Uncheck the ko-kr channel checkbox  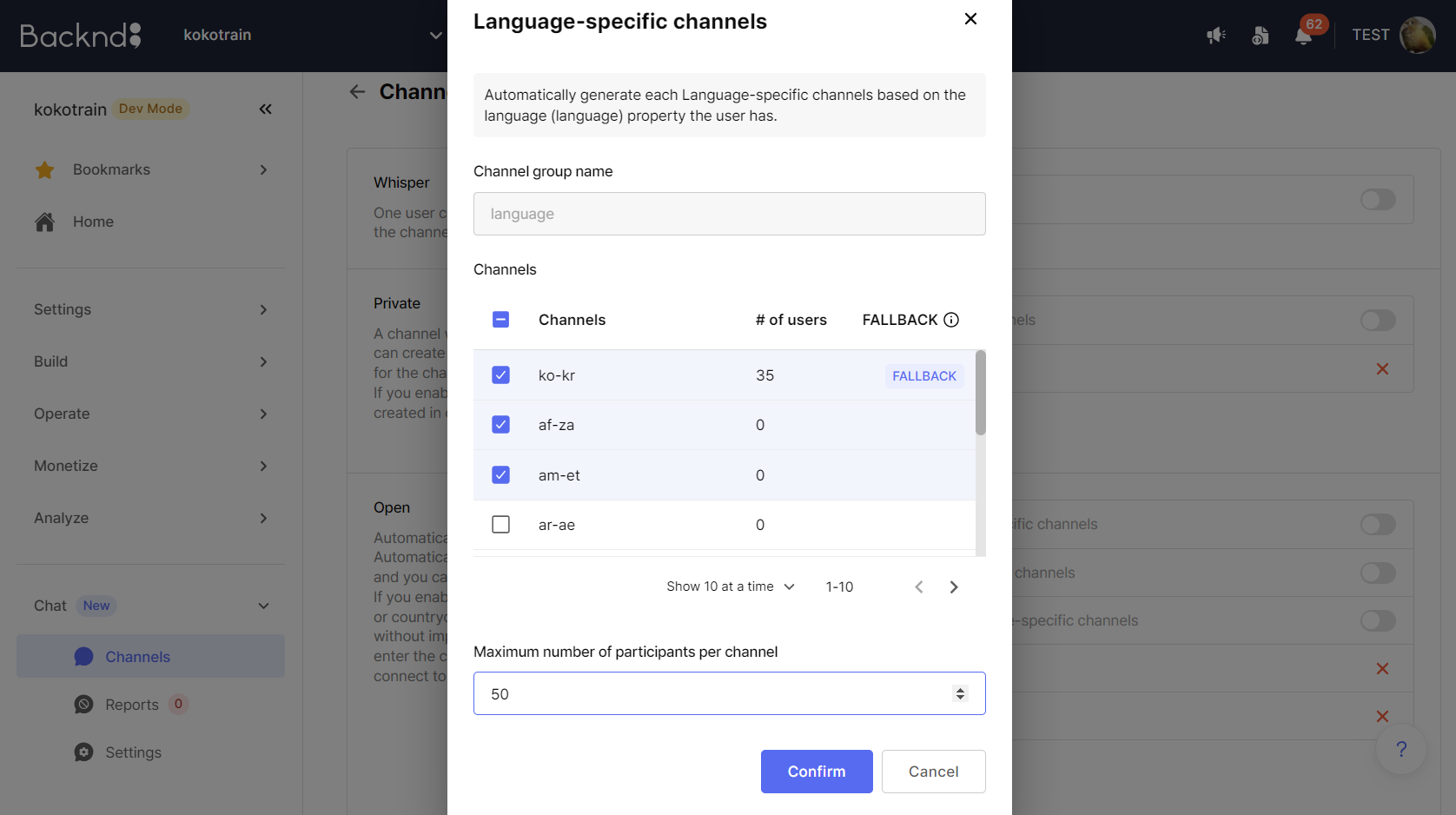[500, 374]
